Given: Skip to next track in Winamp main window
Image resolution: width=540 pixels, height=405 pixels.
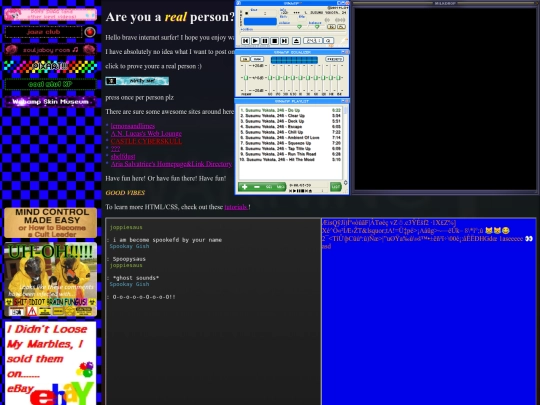Looking at the screenshot, I should [x=284, y=41].
